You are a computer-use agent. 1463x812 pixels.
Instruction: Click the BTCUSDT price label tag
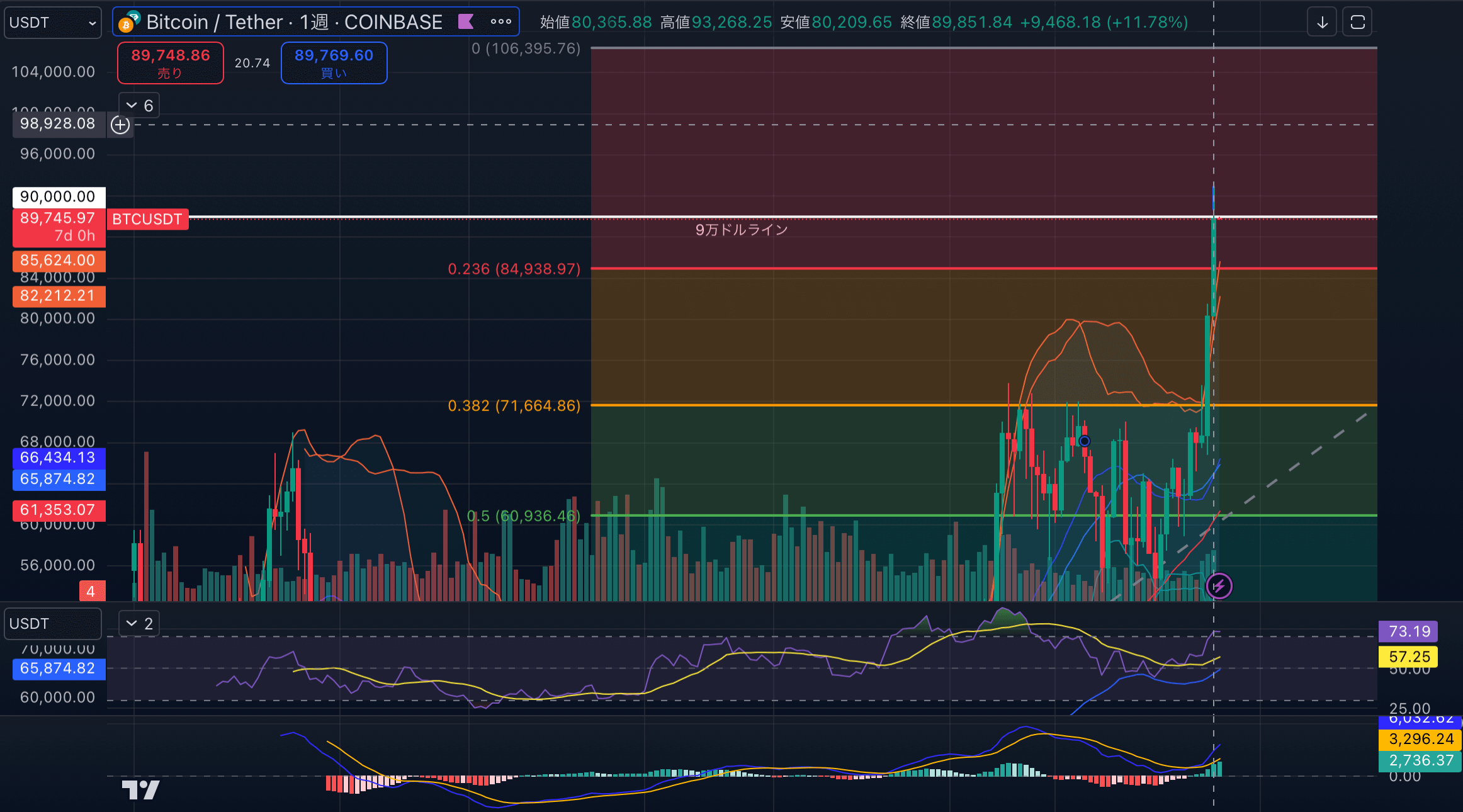[x=147, y=219]
